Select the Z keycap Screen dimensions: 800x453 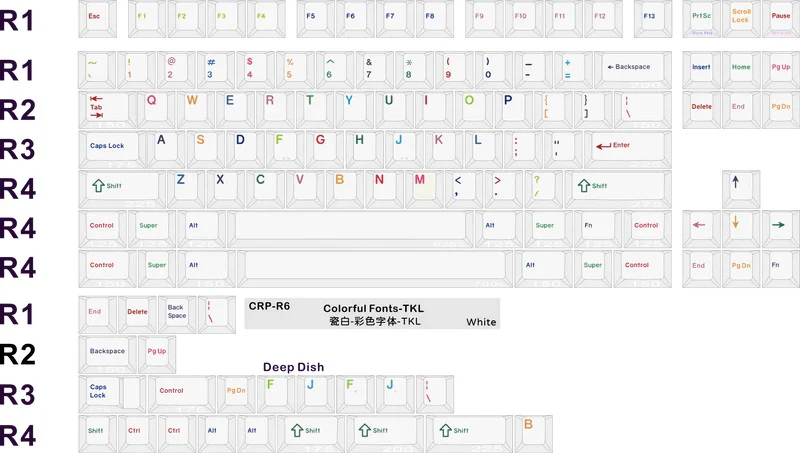[x=187, y=189]
